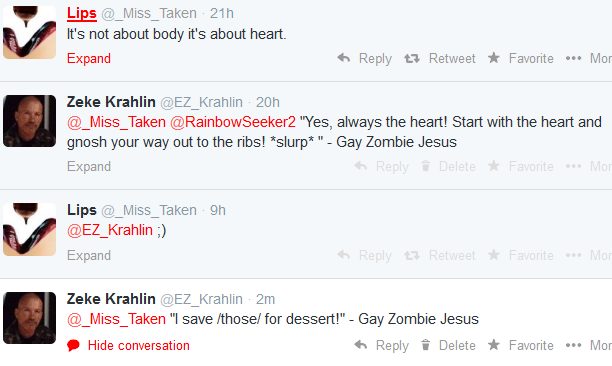Retweet Lips' 'about heart' tweet
The width and height of the screenshot is (612, 366).
[x=440, y=59]
